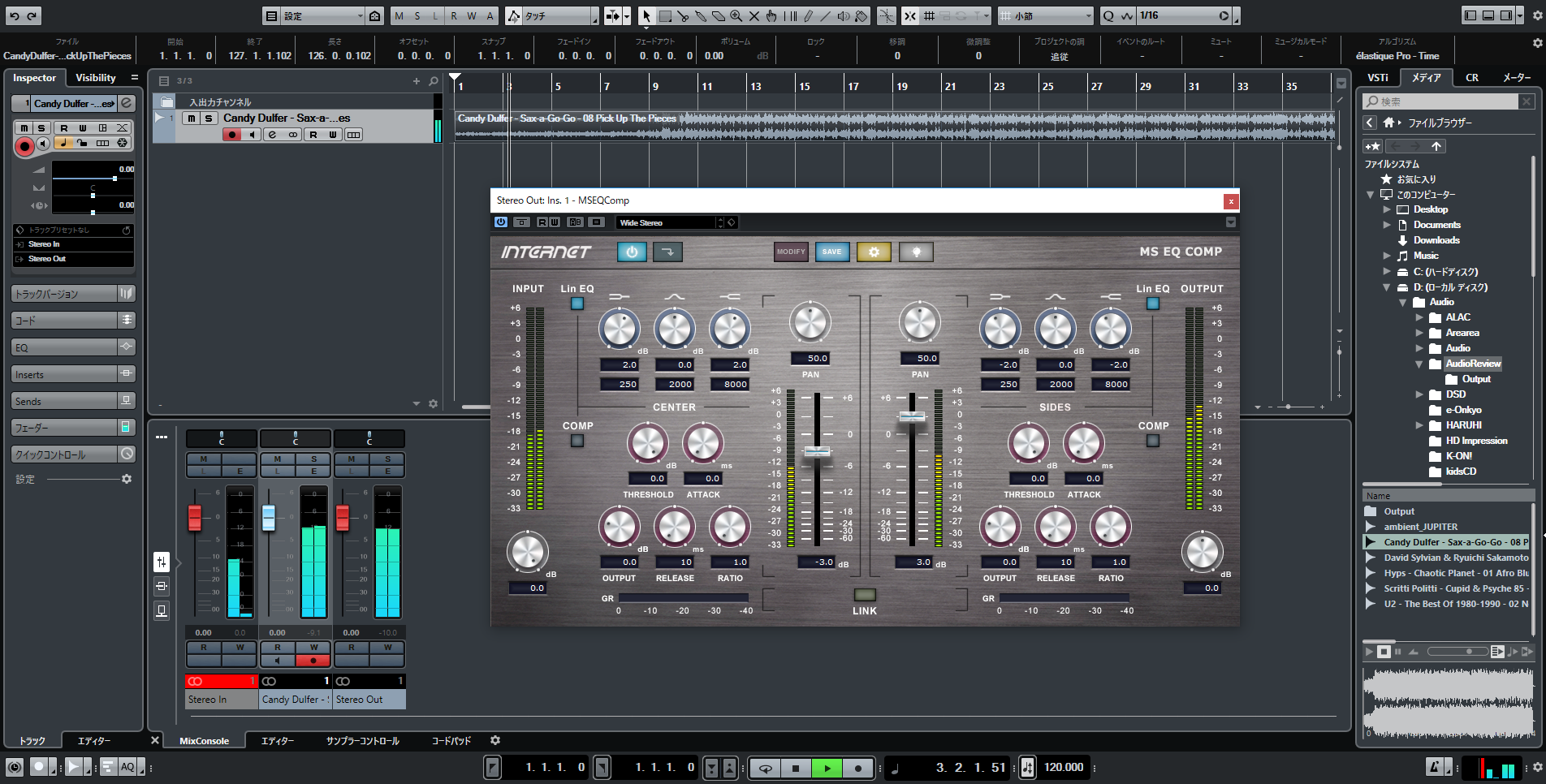Open MS EQ COMP settings gear button
Image resolution: width=1546 pixels, height=784 pixels.
pyautogui.click(x=874, y=252)
